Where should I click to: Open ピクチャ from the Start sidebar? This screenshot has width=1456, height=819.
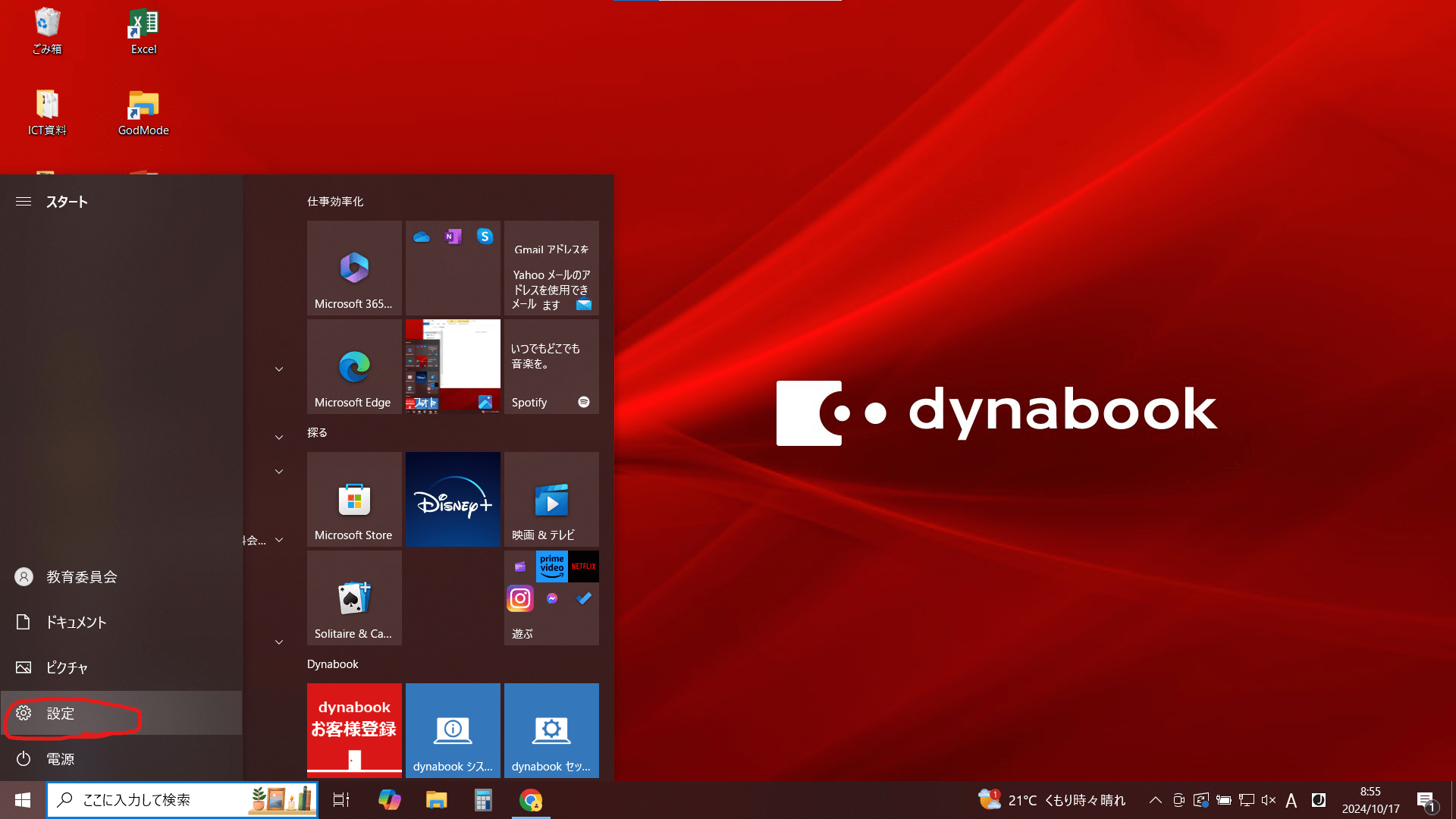tap(121, 668)
